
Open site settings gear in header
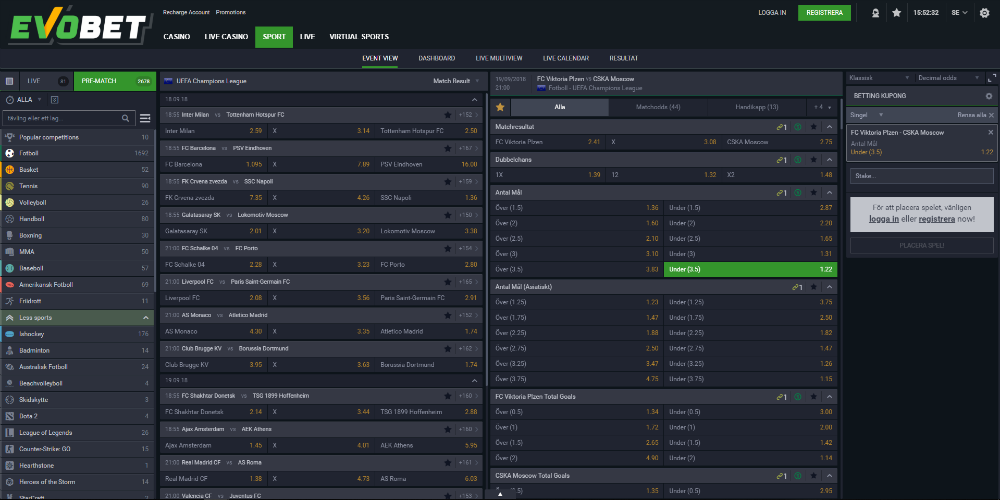984,13
